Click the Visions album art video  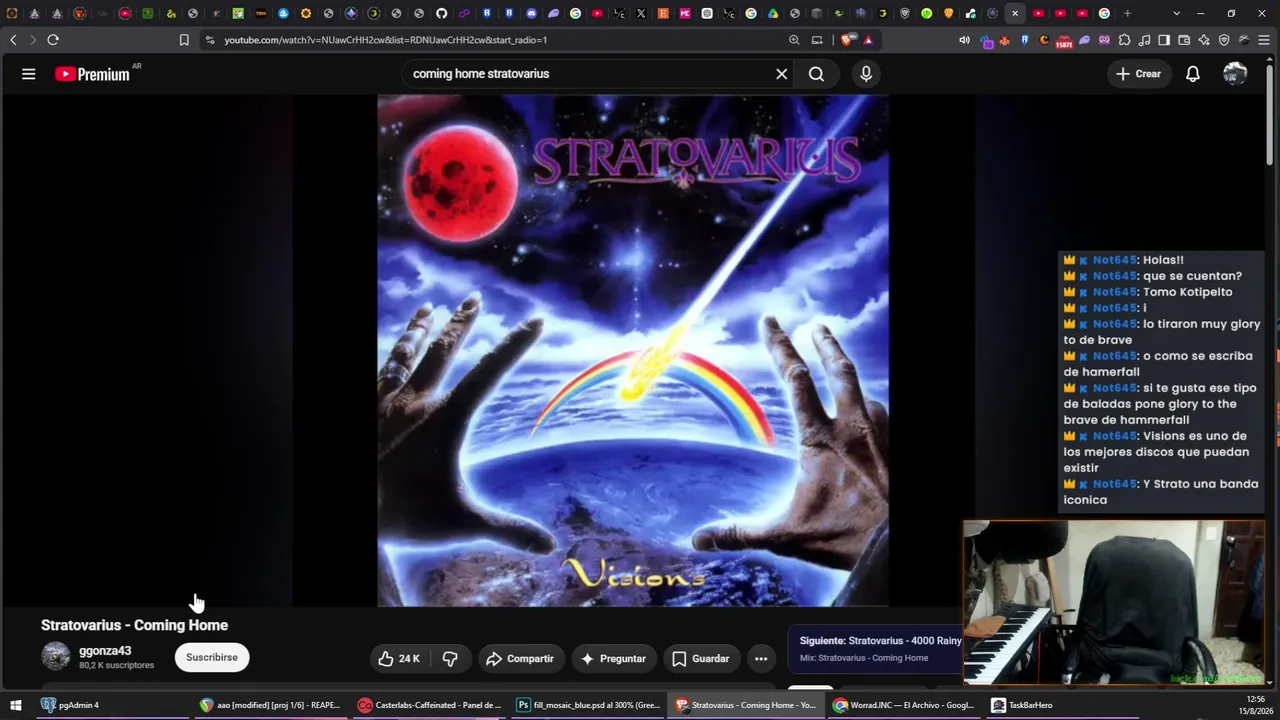[x=633, y=351]
